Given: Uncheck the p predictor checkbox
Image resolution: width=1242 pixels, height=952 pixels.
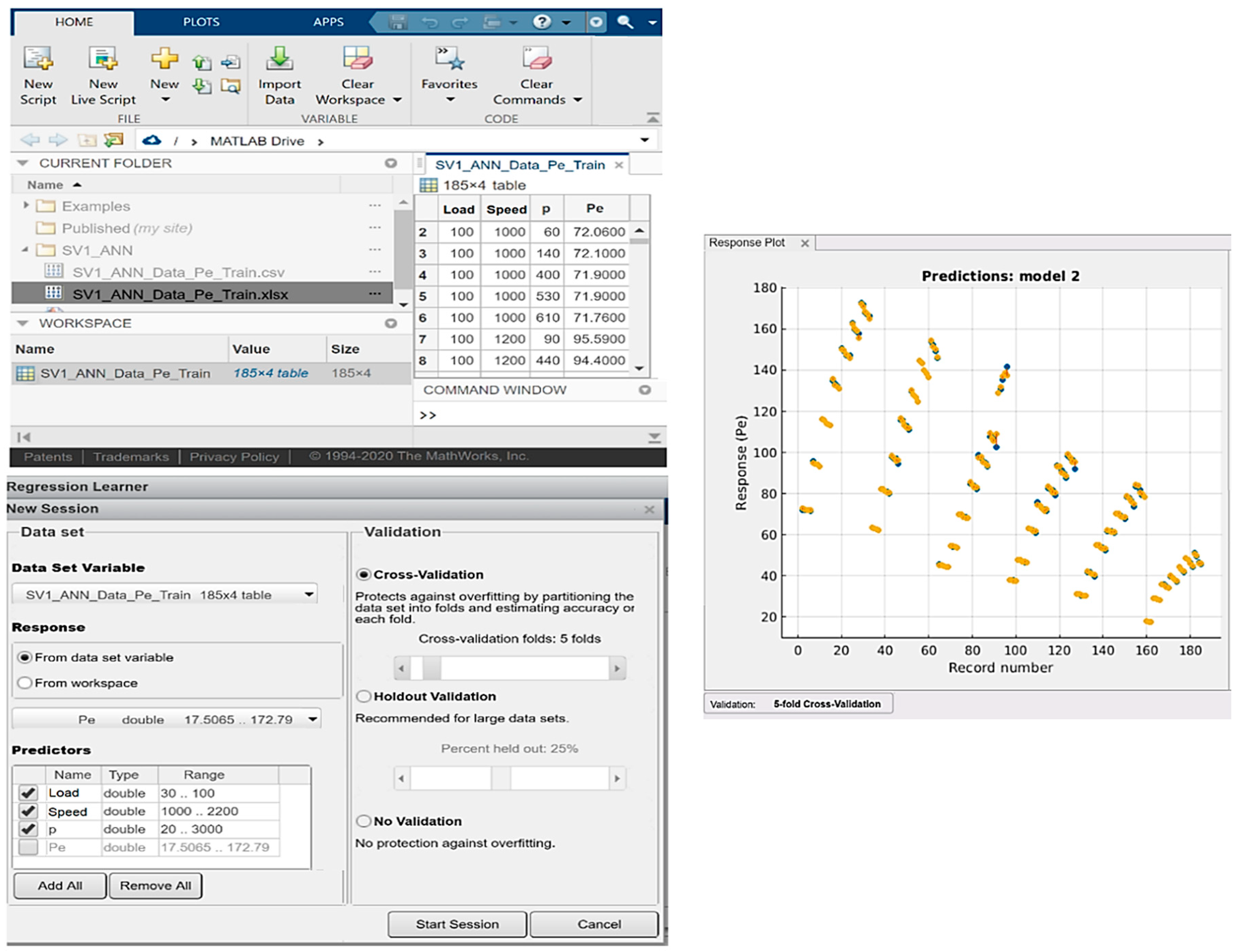Looking at the screenshot, I should tap(28, 829).
